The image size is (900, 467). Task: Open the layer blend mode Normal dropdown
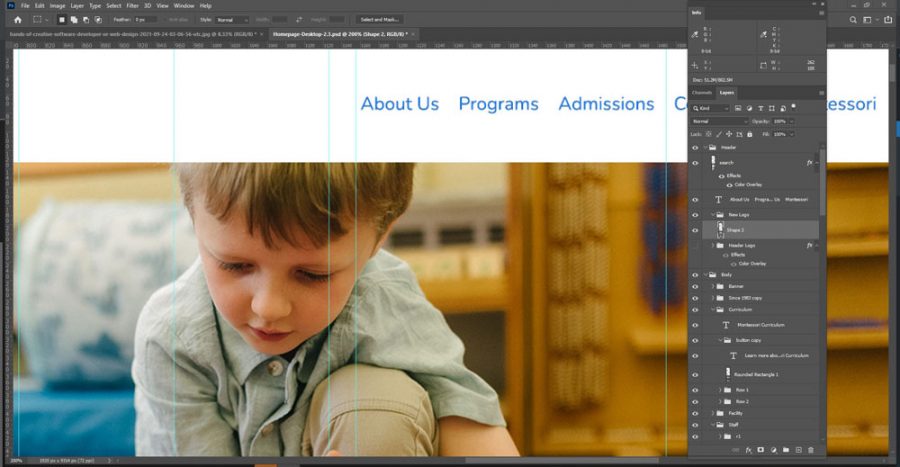[720, 122]
